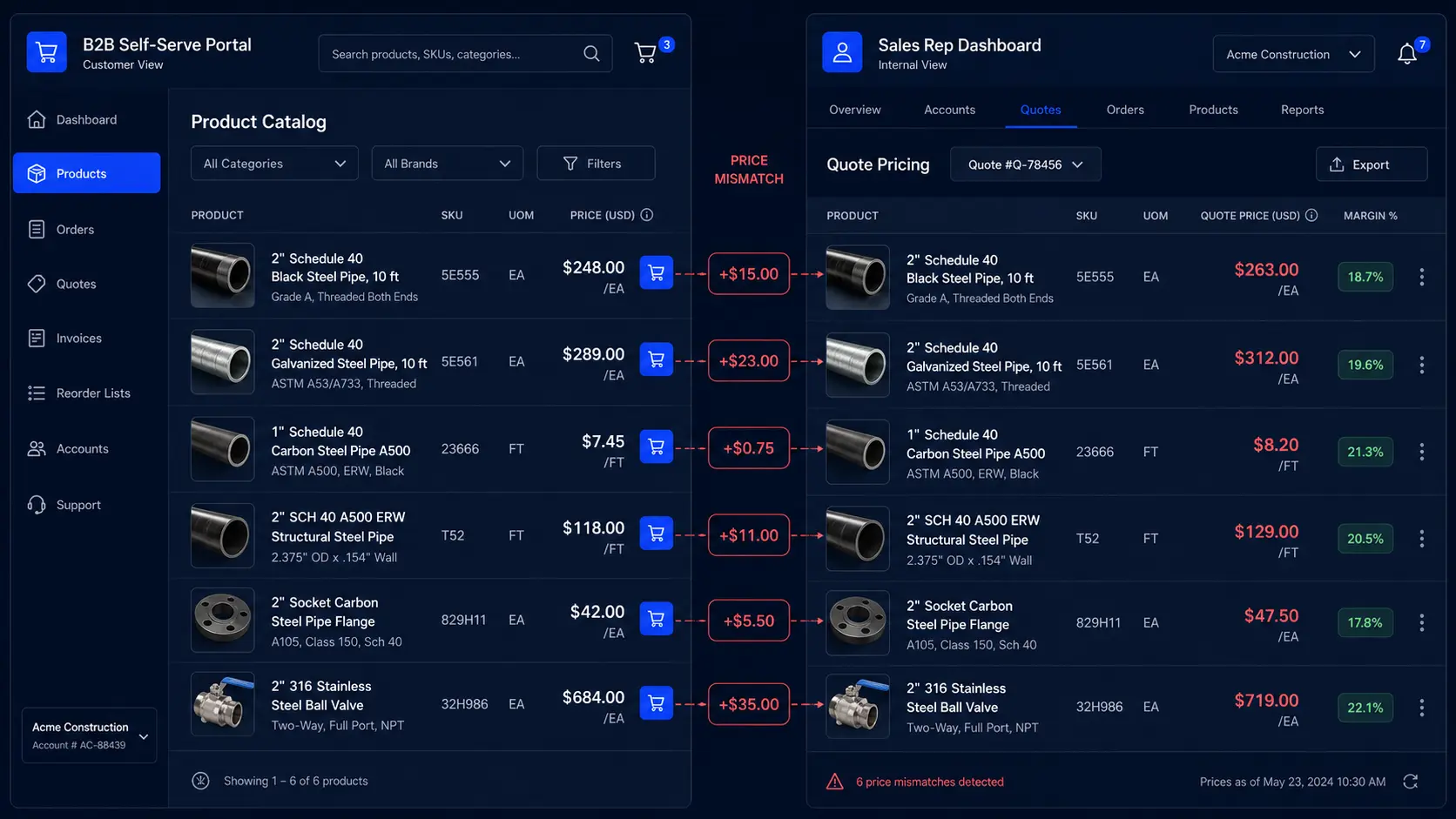Viewport: 1456px width, 819px height.
Task: Click the product search field
Action: pos(465,54)
